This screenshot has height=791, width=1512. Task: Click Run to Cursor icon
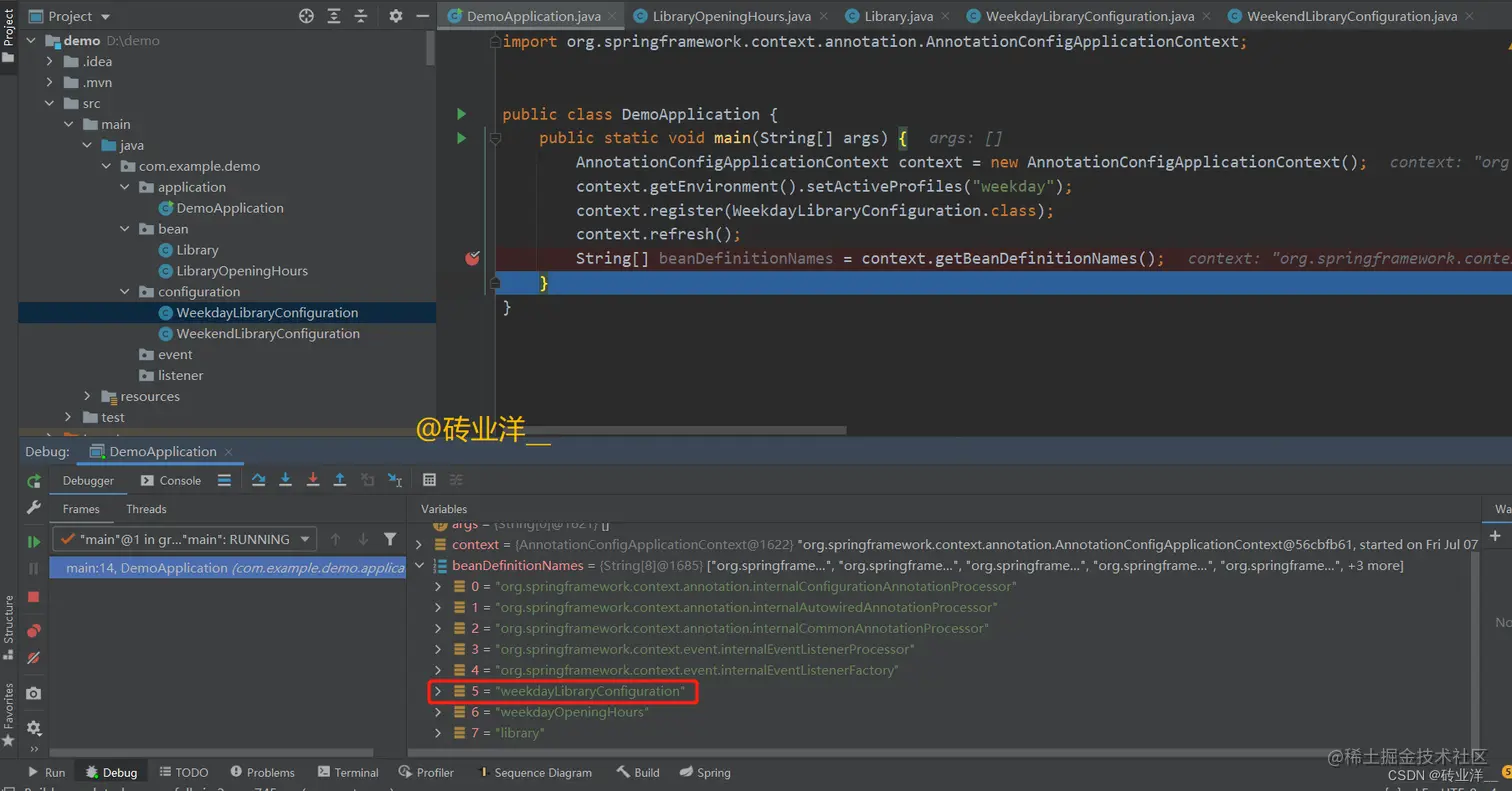point(394,480)
